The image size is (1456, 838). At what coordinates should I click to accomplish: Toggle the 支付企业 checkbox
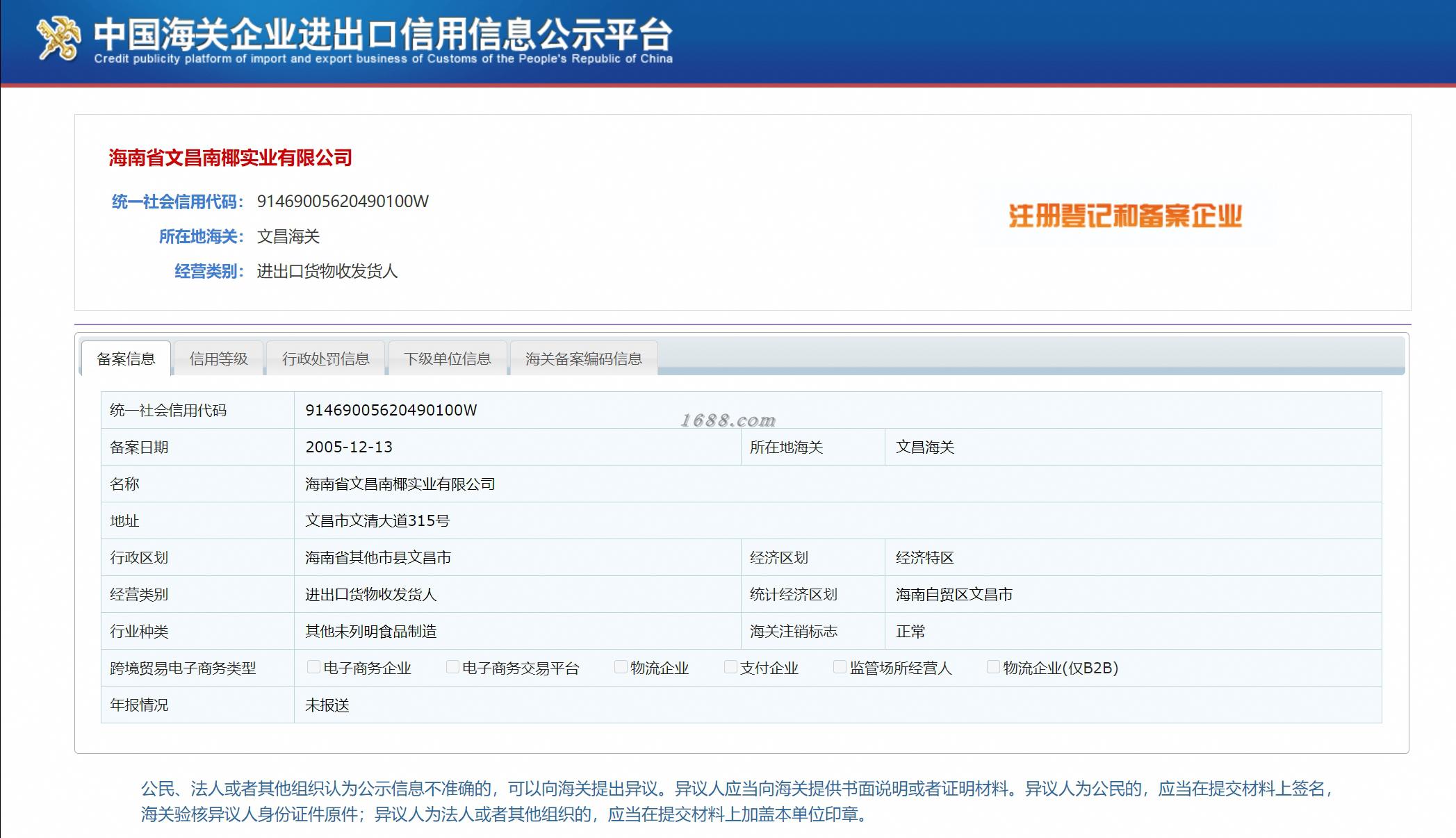pos(730,667)
